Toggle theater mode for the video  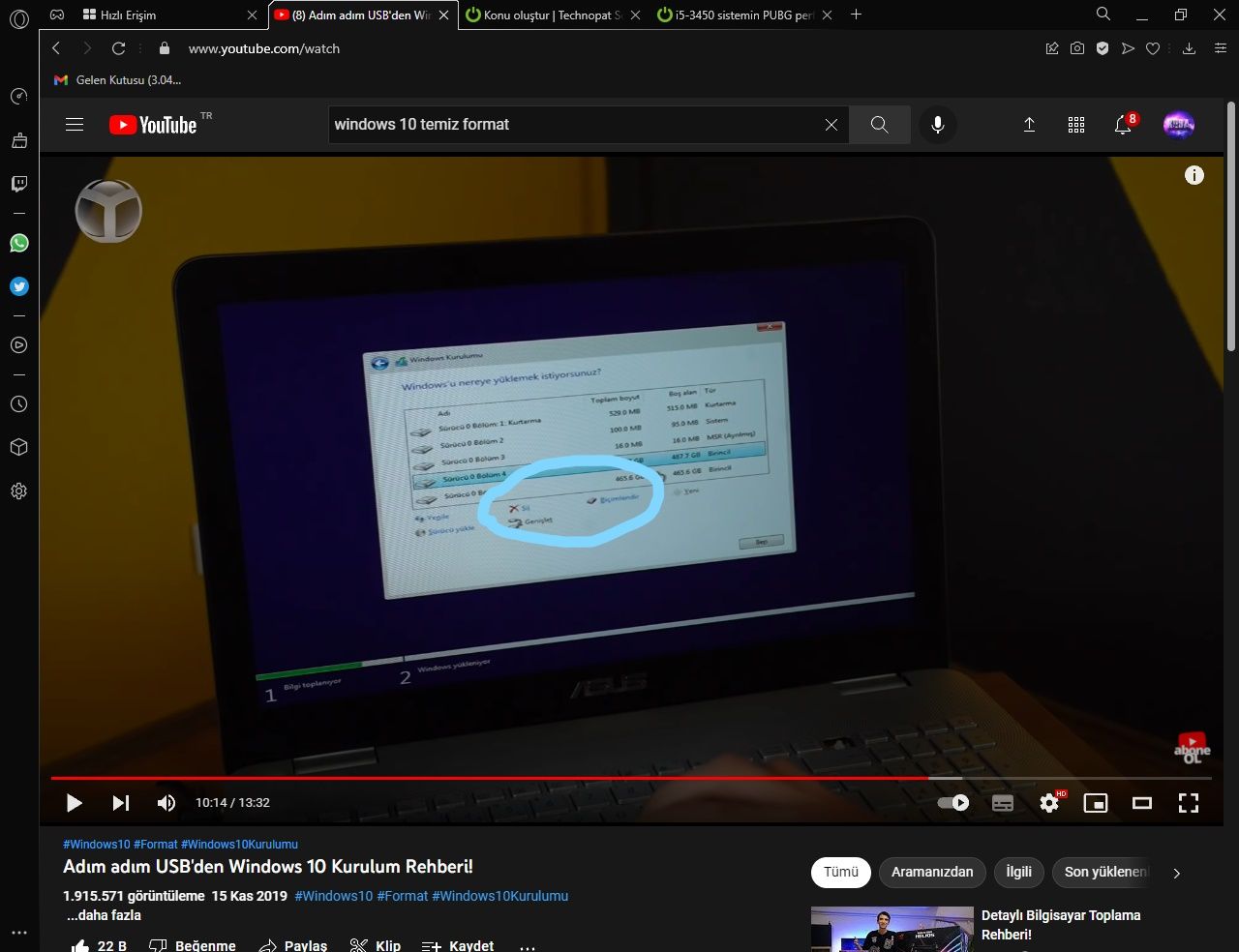point(1142,803)
